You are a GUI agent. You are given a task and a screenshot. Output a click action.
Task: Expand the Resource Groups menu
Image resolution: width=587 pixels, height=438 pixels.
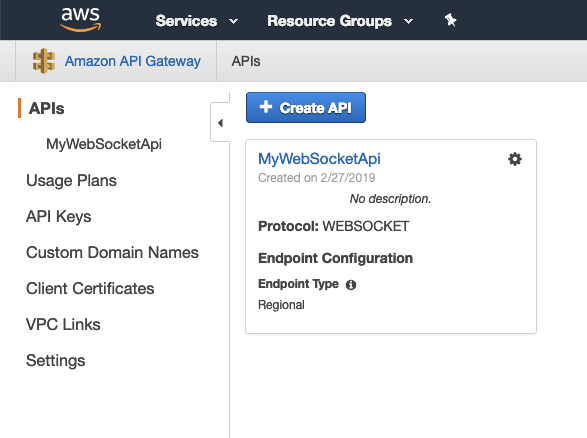tap(340, 21)
